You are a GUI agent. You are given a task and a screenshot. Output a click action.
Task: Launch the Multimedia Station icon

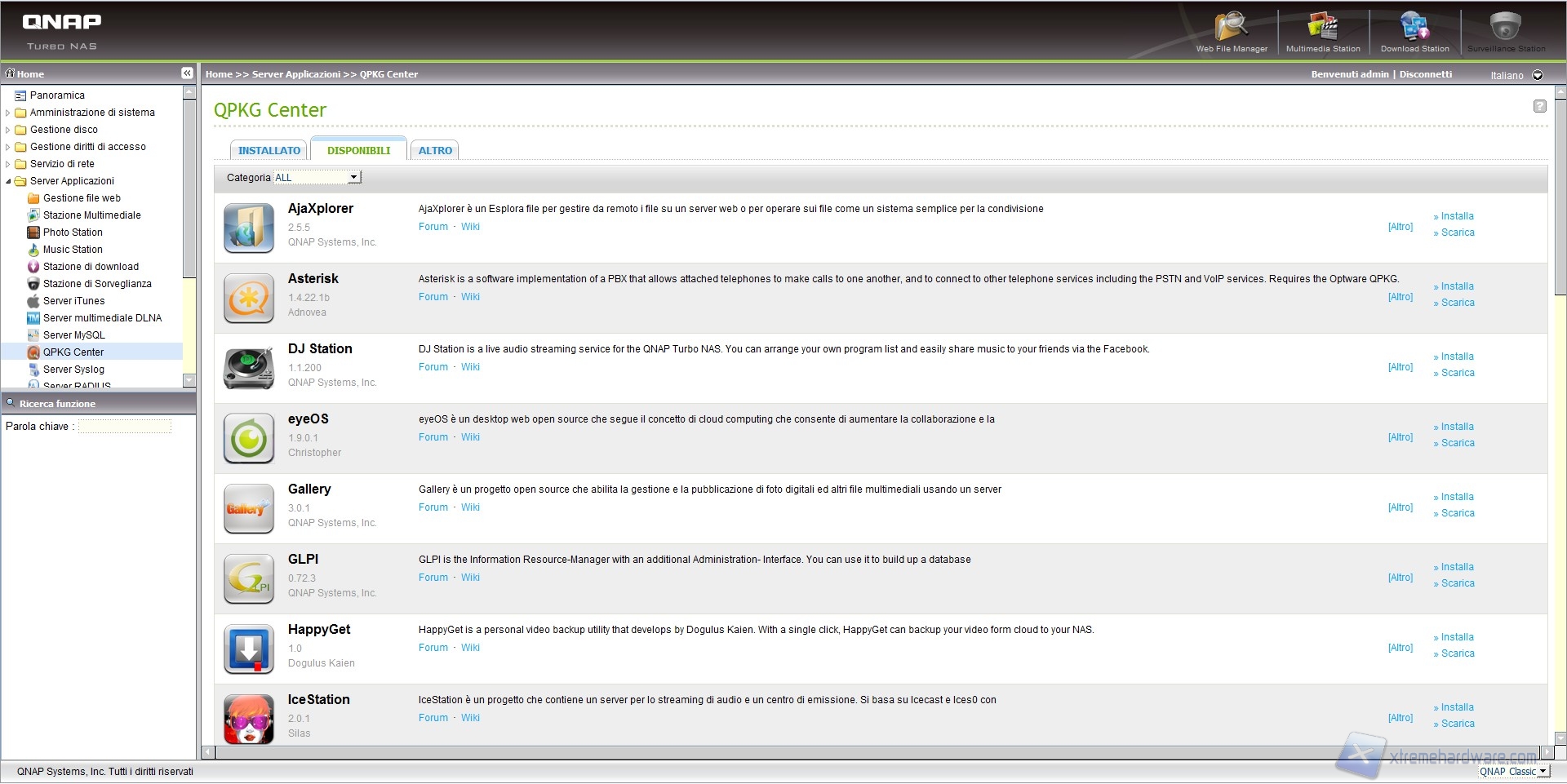point(1322,29)
